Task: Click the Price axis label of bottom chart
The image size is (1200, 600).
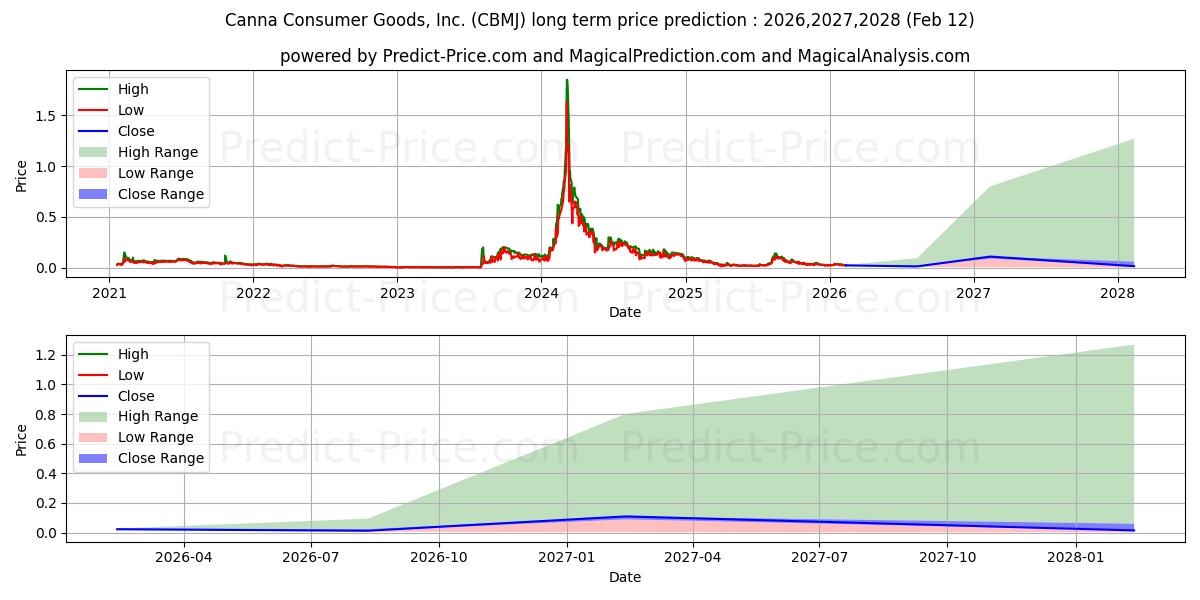Action: [x=22, y=439]
